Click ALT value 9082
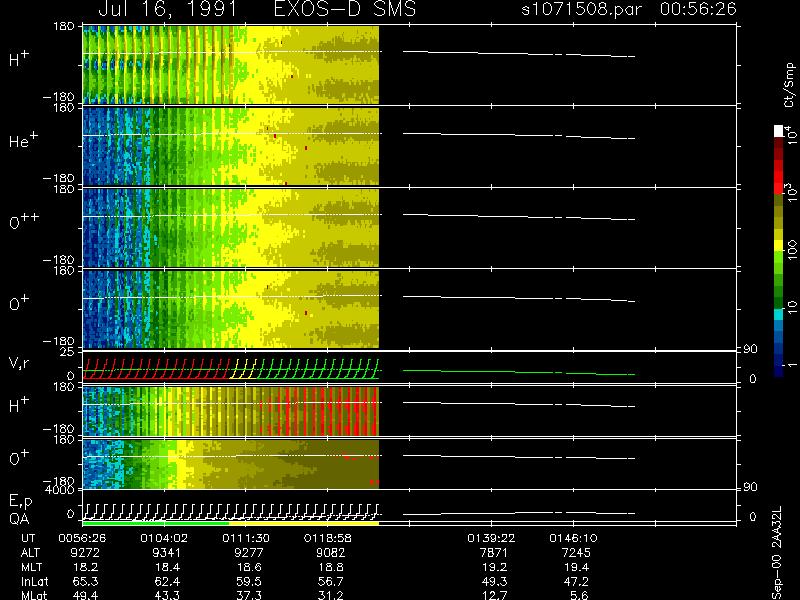 click(x=330, y=553)
